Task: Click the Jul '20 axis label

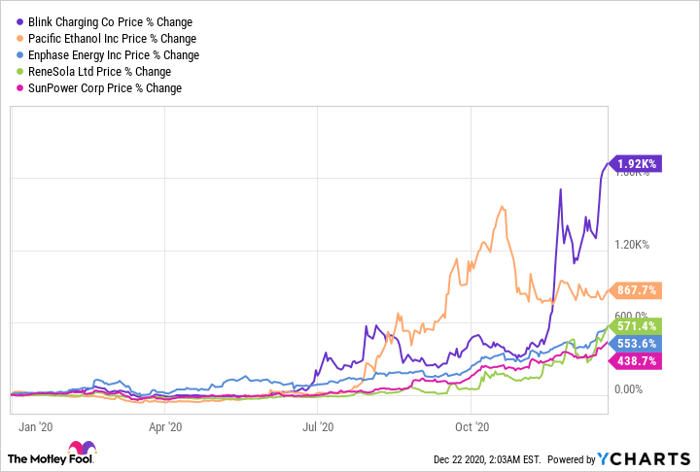Action: point(317,426)
